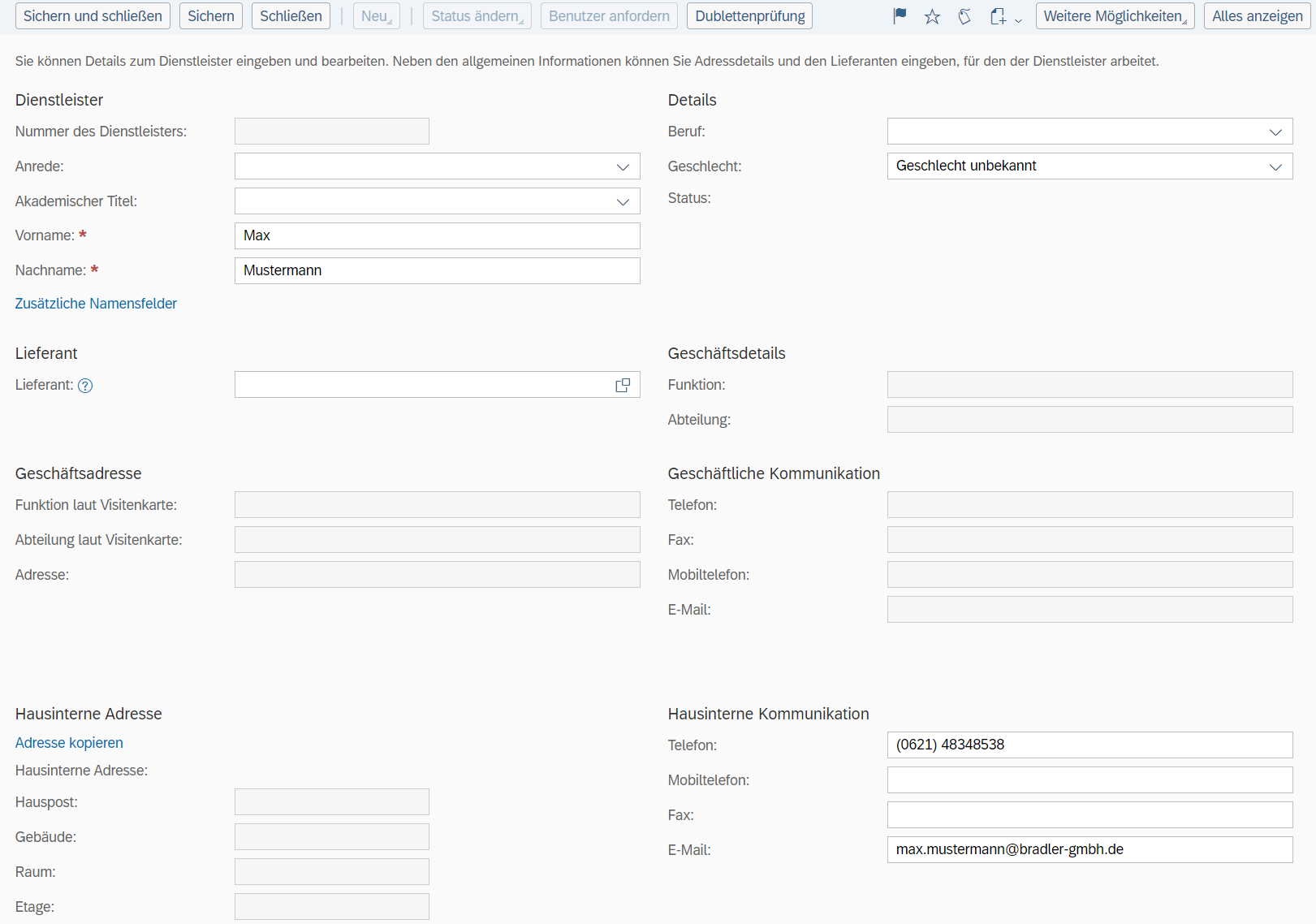Screen dimensions: 1316x924
Task: Open the Neu menu button
Action: tap(377, 16)
